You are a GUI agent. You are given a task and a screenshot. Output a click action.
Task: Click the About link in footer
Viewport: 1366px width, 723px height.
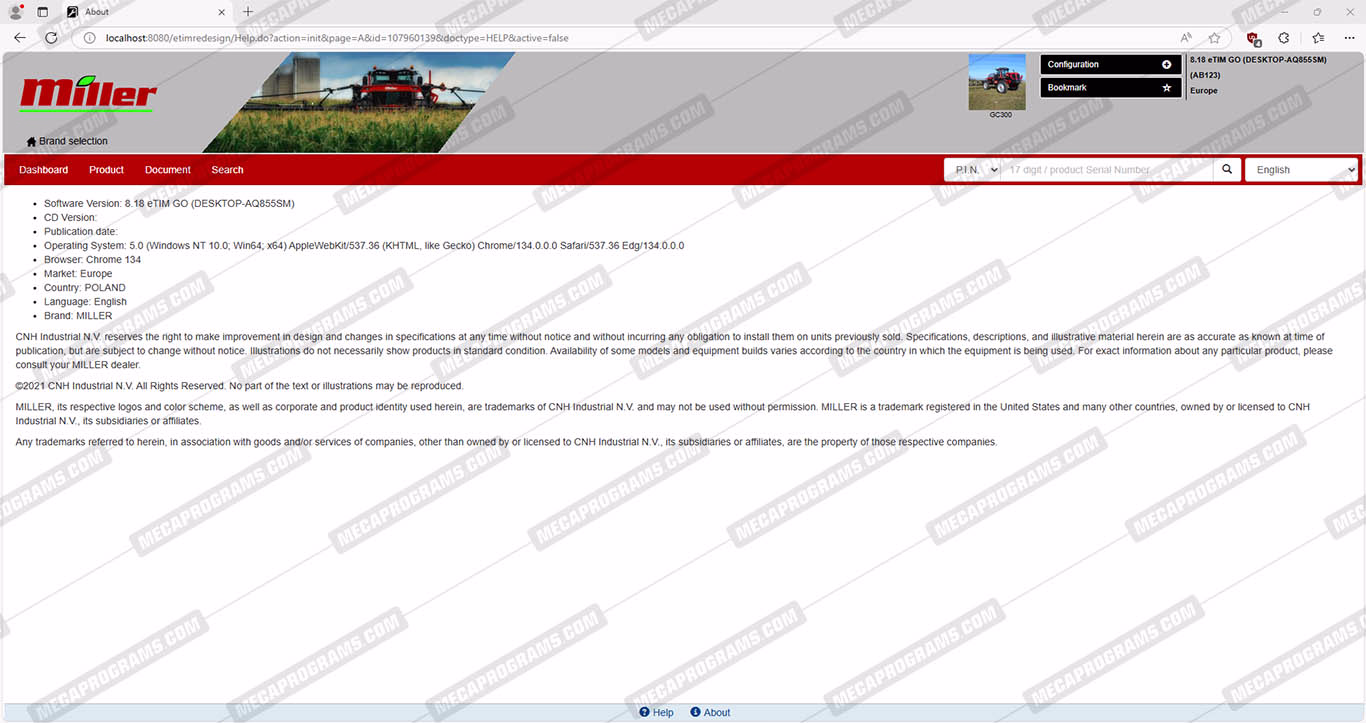711,713
